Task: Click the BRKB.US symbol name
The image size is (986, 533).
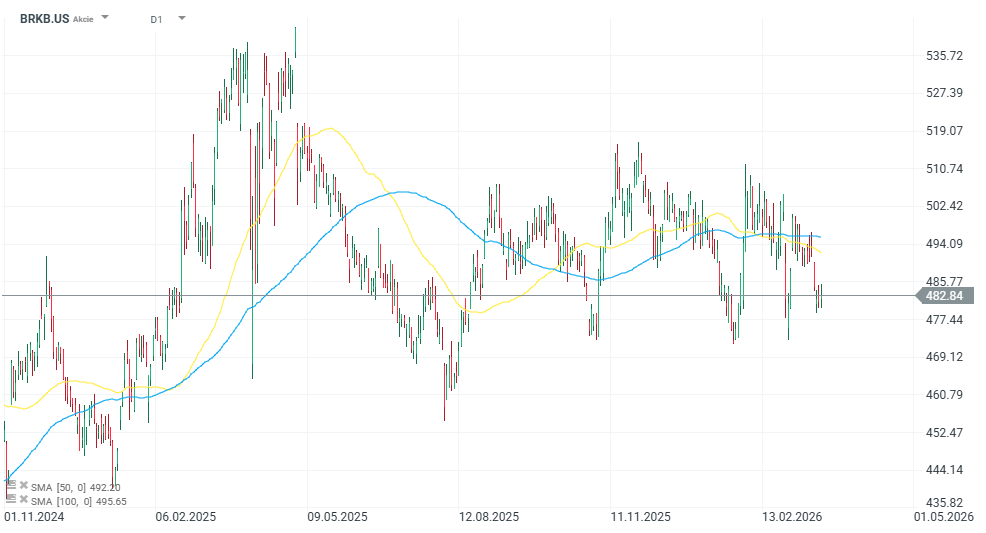Action: 43,18
